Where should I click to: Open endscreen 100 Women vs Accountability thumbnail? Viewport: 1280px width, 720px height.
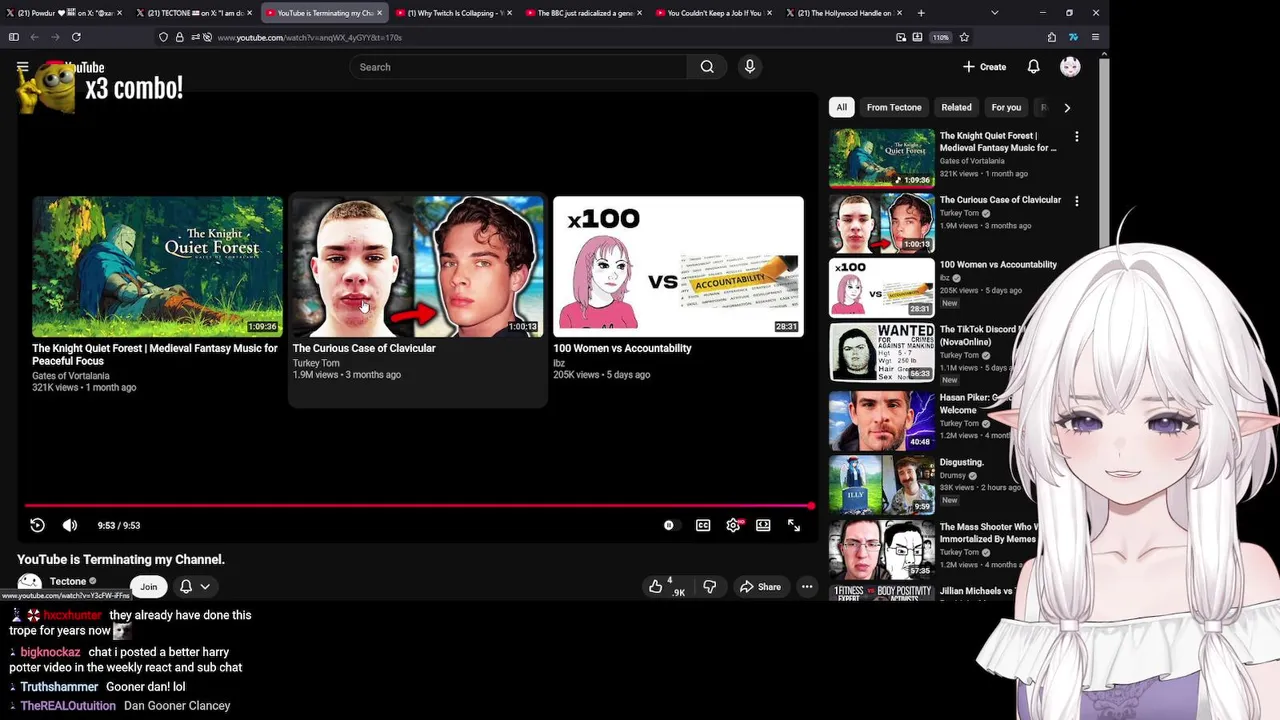pos(678,266)
